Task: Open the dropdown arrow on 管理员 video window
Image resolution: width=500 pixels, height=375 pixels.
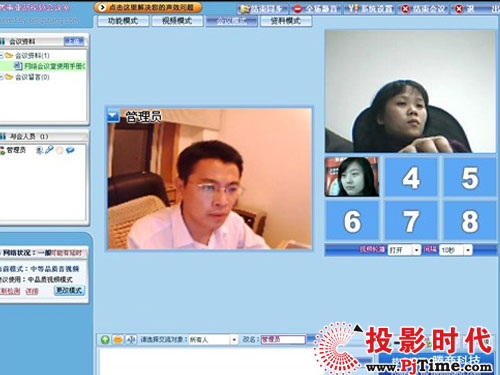Action: [x=113, y=116]
